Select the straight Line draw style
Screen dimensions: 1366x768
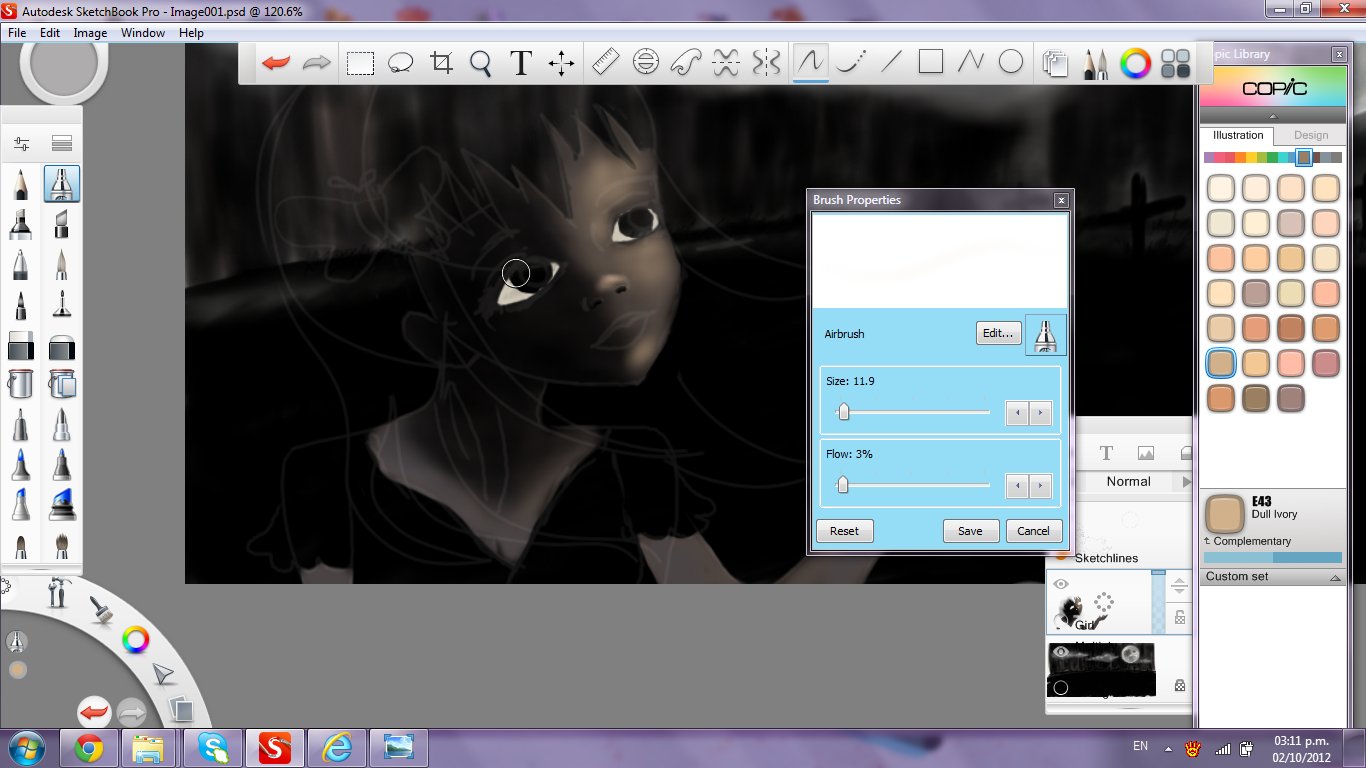[890, 63]
